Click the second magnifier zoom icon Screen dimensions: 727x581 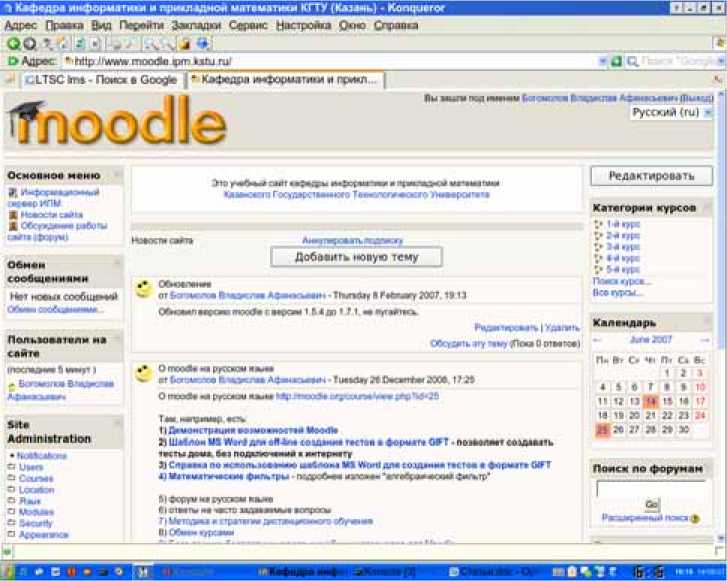167,44
